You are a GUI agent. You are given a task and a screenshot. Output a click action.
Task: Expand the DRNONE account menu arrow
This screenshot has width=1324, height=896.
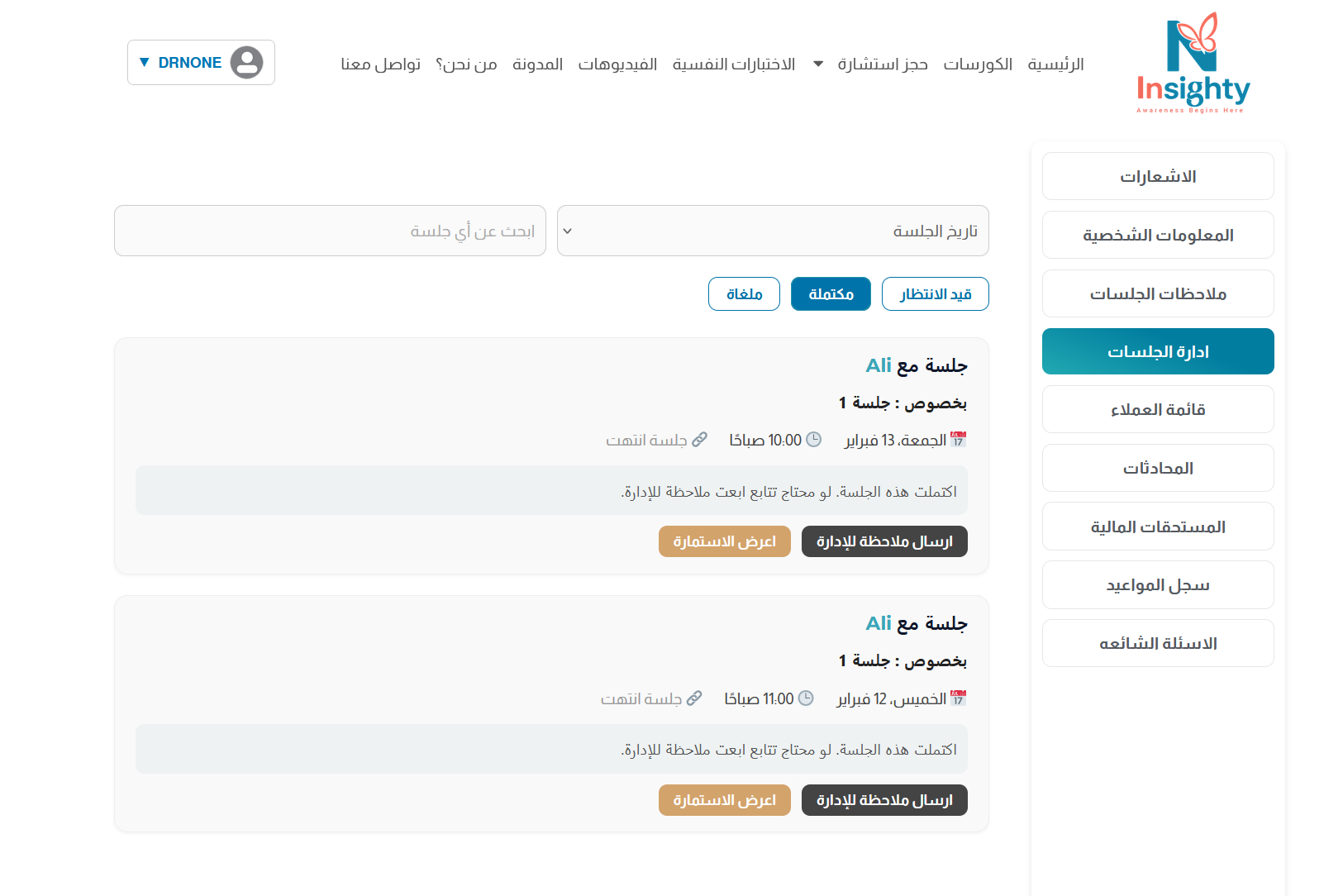point(145,62)
